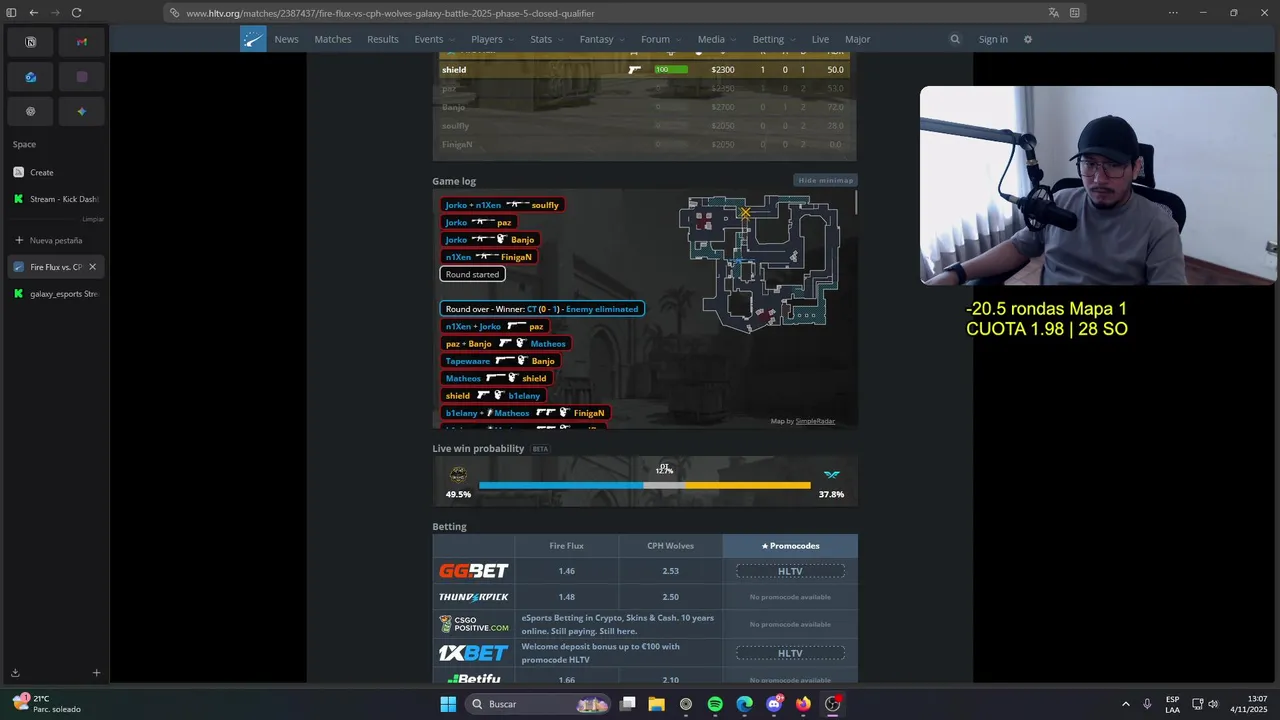Screen dimensions: 1280x720
Task: Show hidden system tray icons chevron
Action: coord(1126,704)
